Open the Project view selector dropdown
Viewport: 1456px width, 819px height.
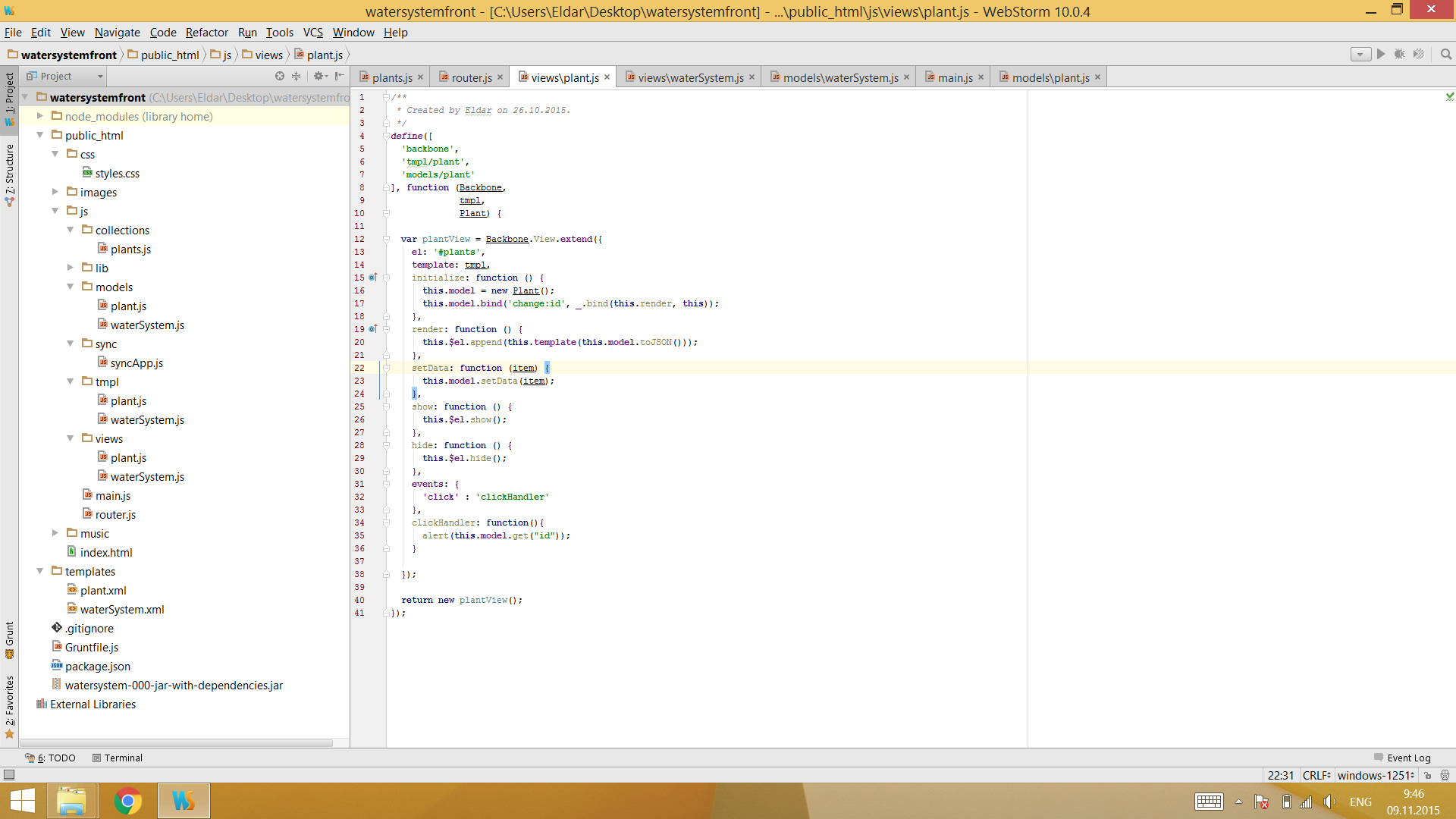(x=64, y=76)
